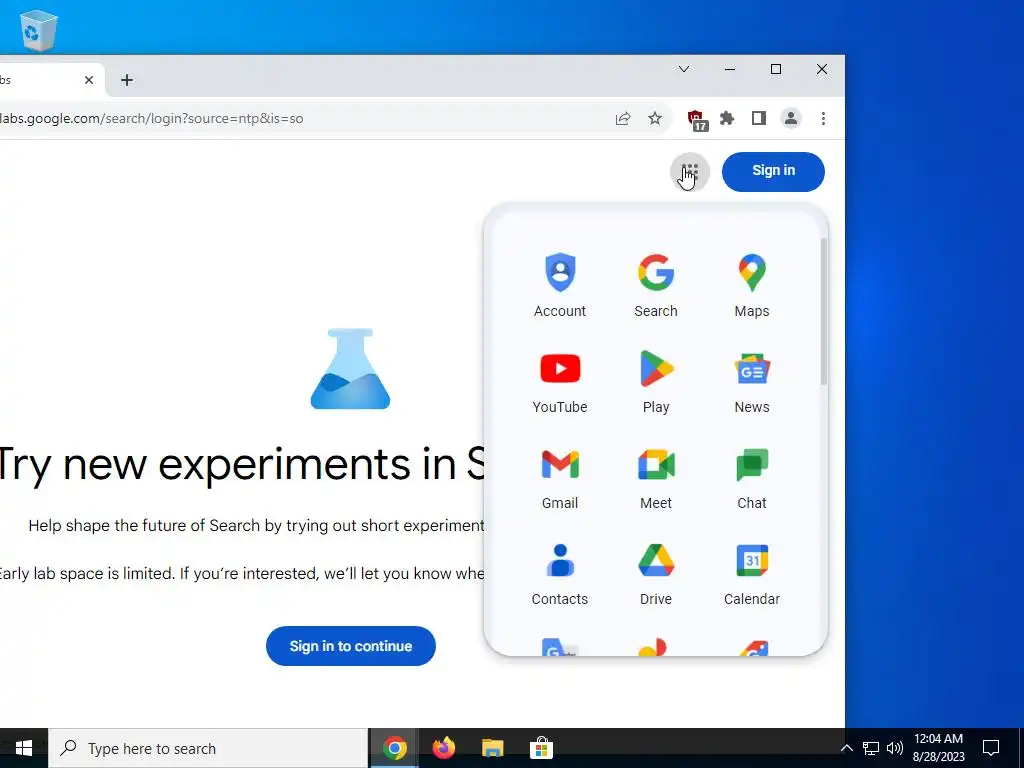Open File Explorer from taskbar
This screenshot has height=768, width=1024.
[492, 748]
